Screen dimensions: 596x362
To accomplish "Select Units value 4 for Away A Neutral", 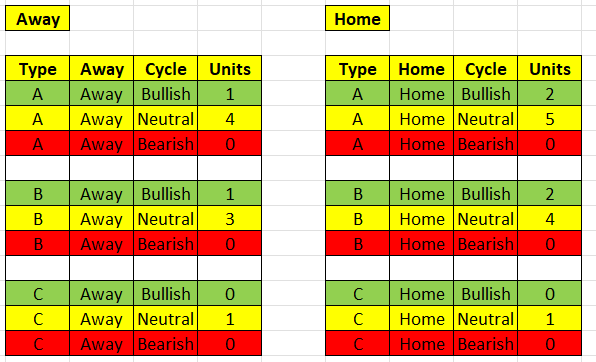I will 230,119.
